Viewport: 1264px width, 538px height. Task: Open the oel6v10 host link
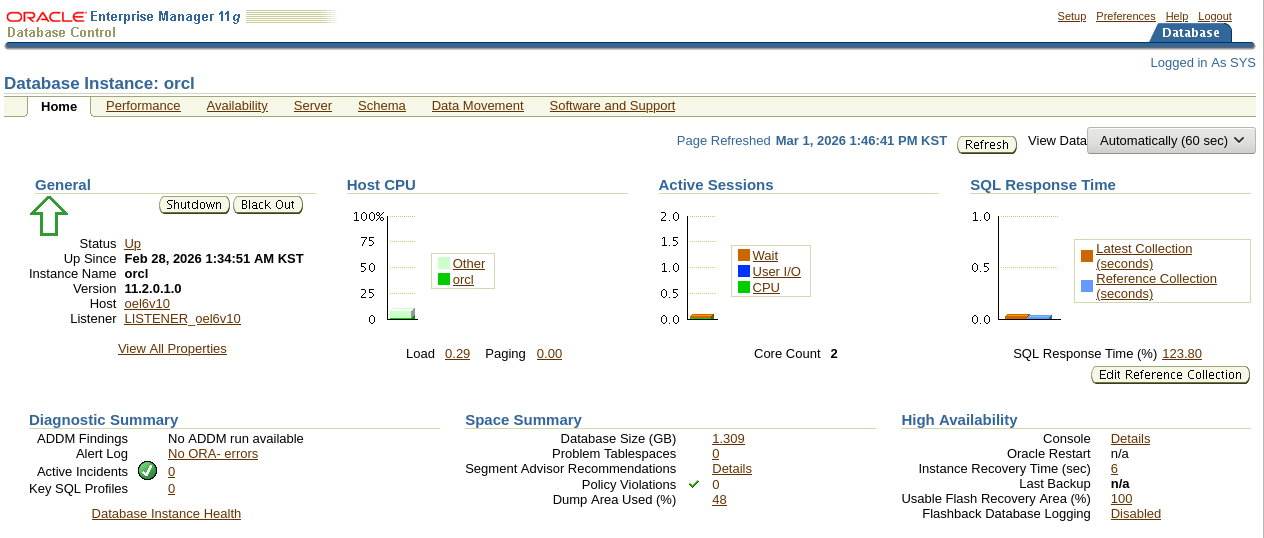coord(147,304)
